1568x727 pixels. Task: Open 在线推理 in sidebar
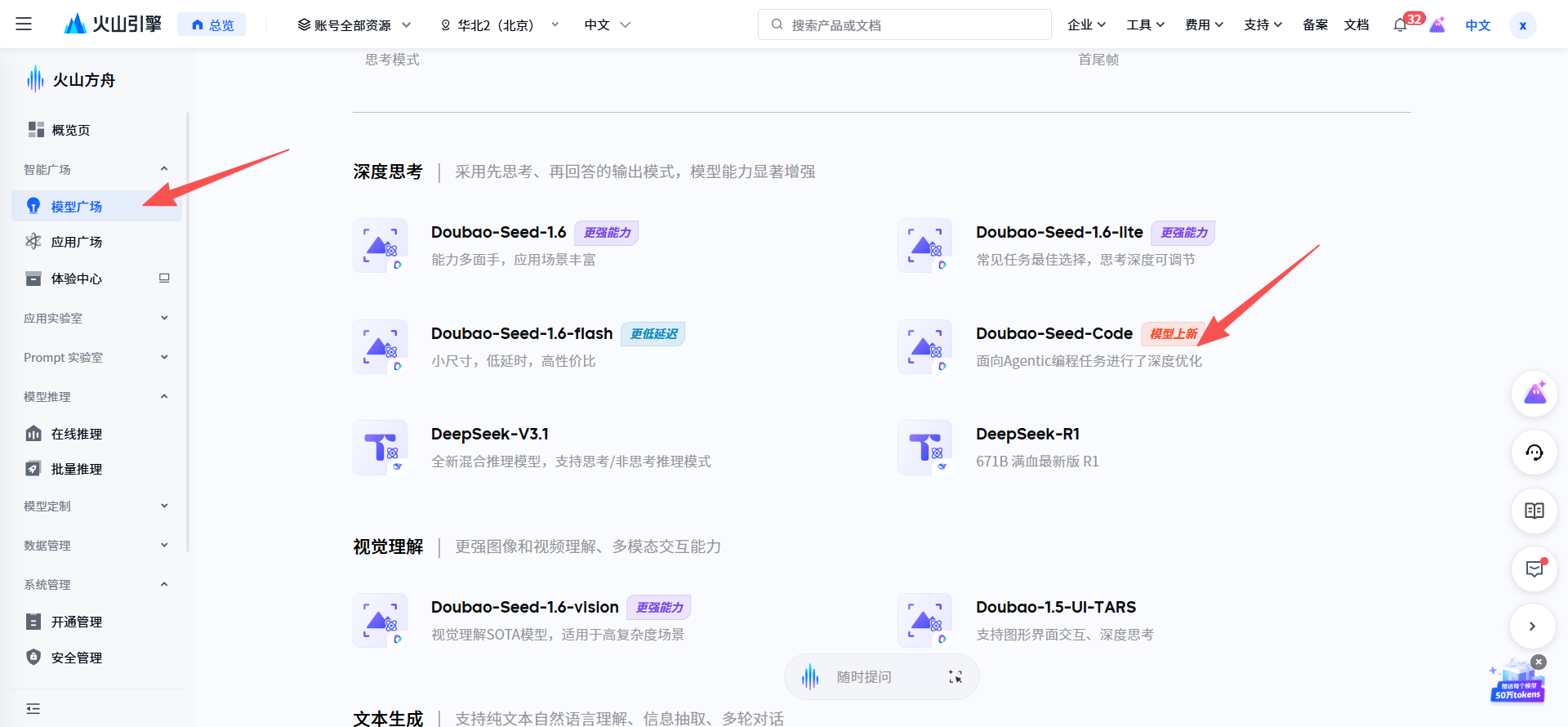96,434
